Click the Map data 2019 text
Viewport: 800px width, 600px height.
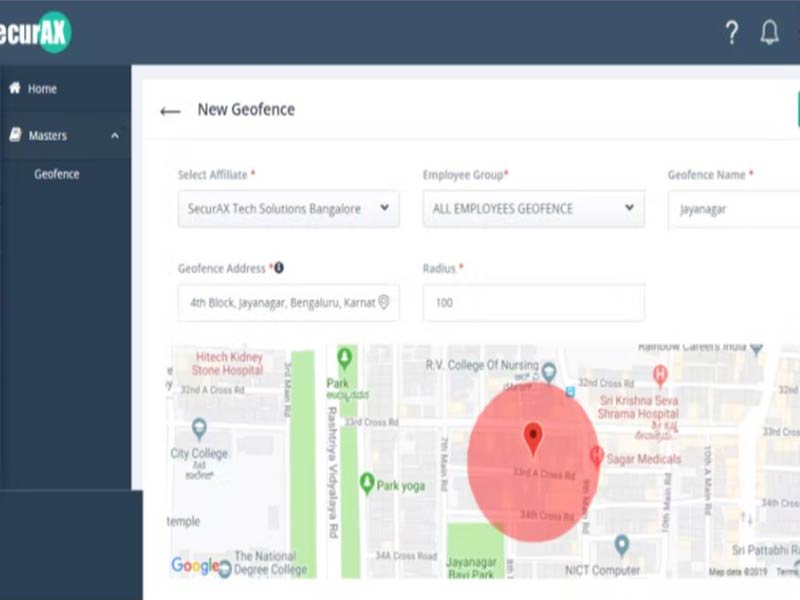pos(738,572)
